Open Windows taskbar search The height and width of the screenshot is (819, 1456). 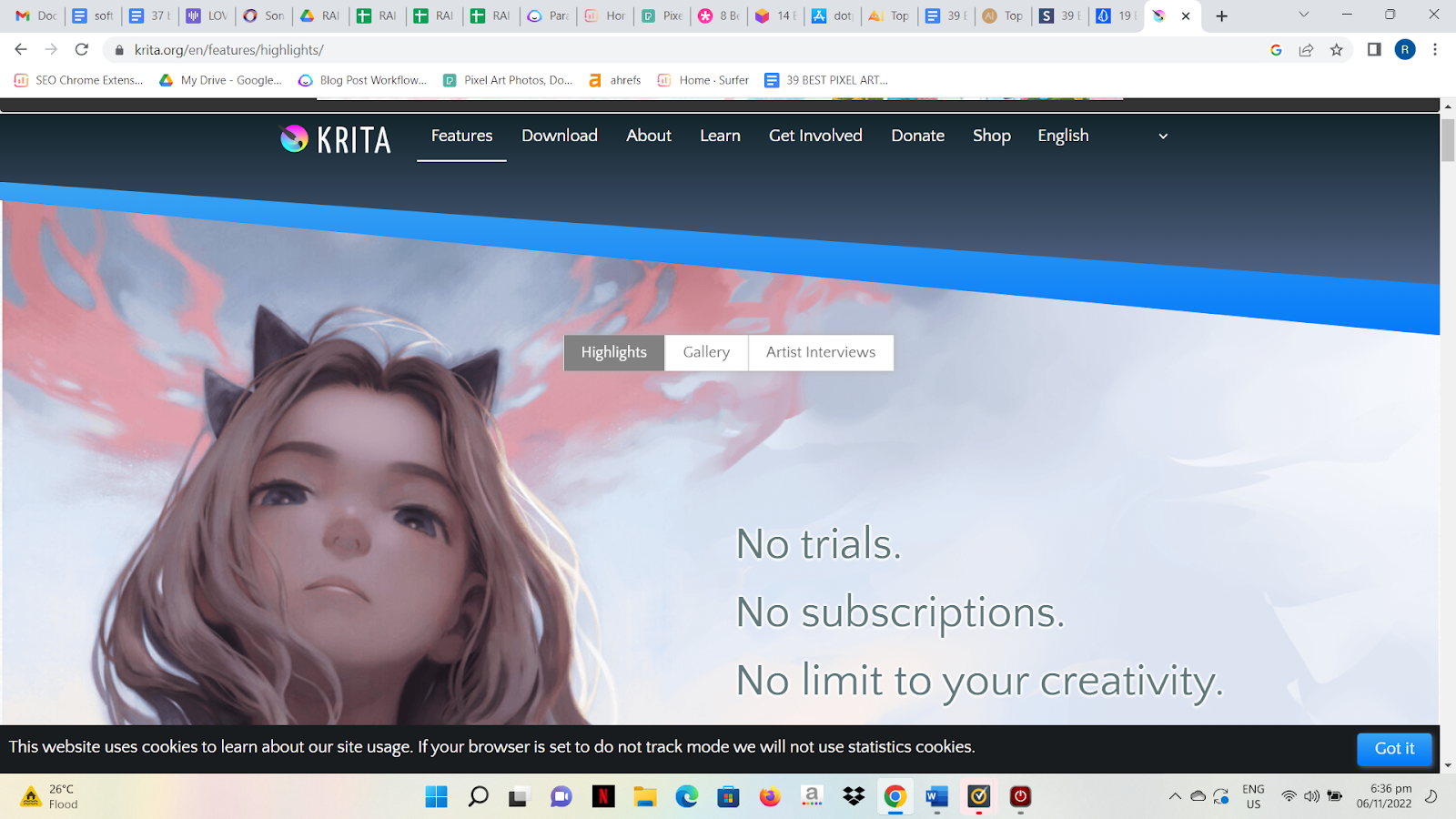coord(478,797)
